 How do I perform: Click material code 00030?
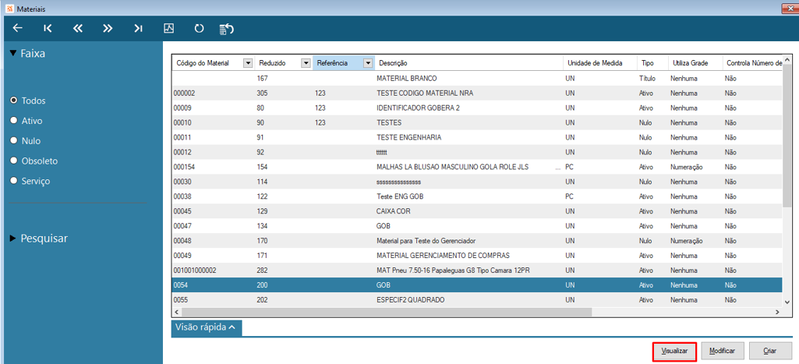(182, 181)
